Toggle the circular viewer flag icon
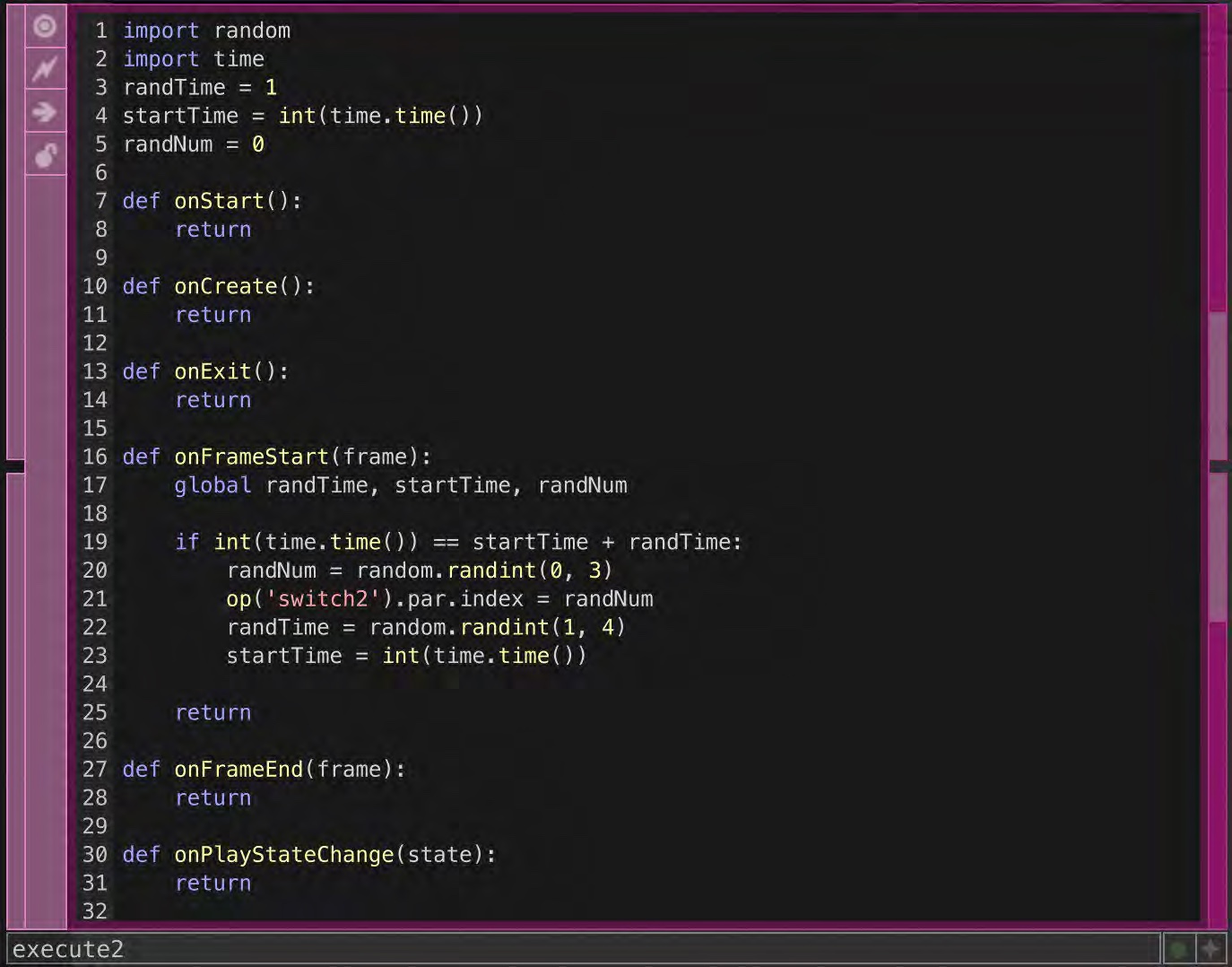Viewport: 1232px width, 967px height. (x=45, y=27)
